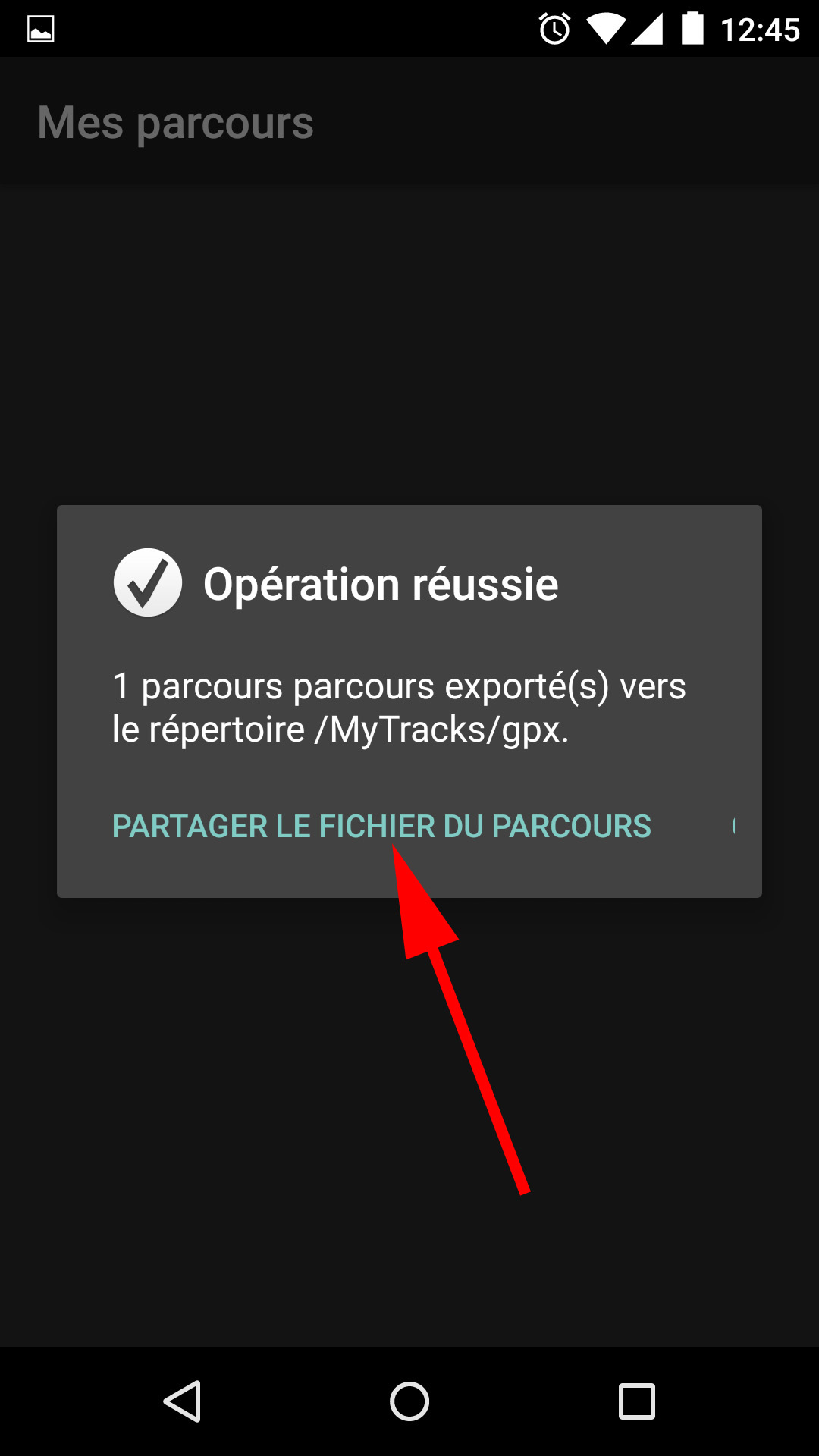
Task: Tap the alarm clock status icon
Action: coord(554,29)
